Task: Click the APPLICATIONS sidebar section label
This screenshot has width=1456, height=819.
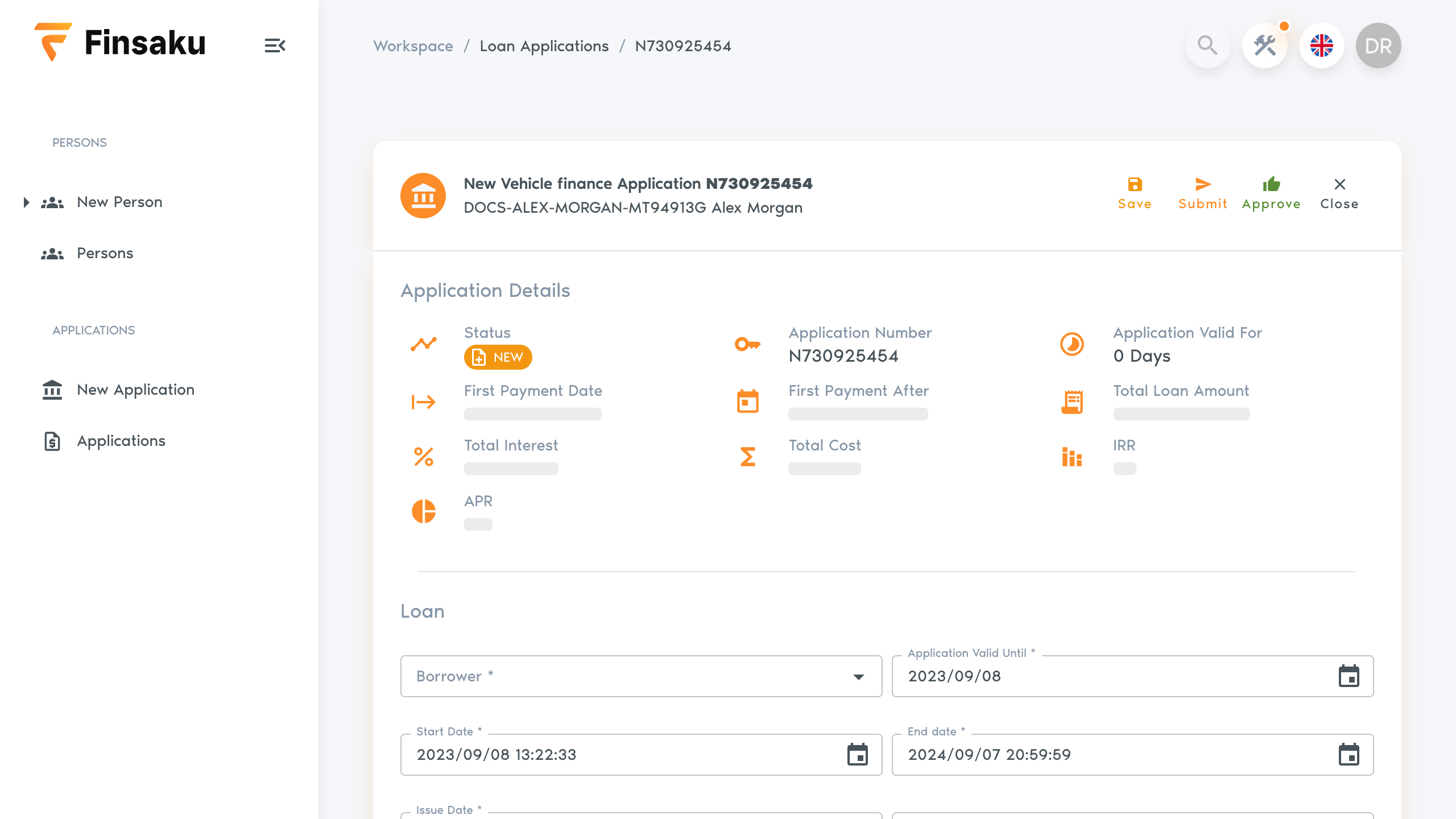Action: [x=94, y=330]
